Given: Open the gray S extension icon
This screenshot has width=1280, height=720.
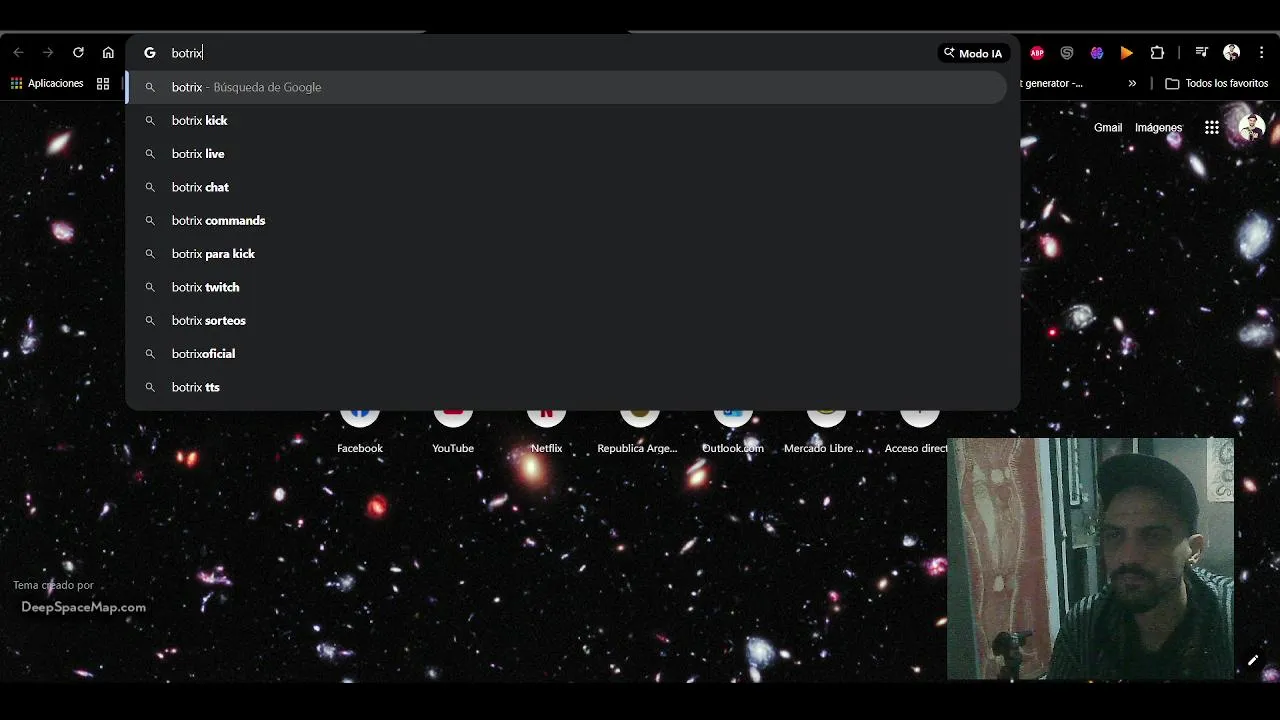Looking at the screenshot, I should (x=1067, y=53).
